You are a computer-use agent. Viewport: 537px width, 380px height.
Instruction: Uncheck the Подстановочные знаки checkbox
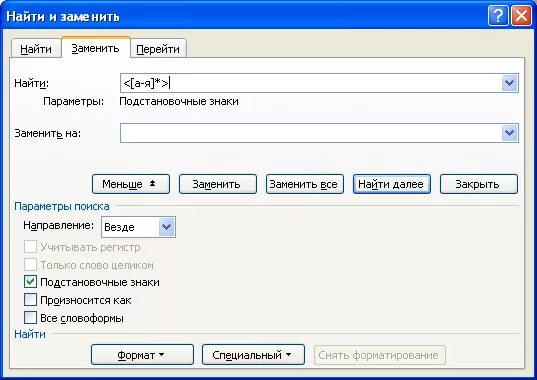pyautogui.click(x=30, y=282)
